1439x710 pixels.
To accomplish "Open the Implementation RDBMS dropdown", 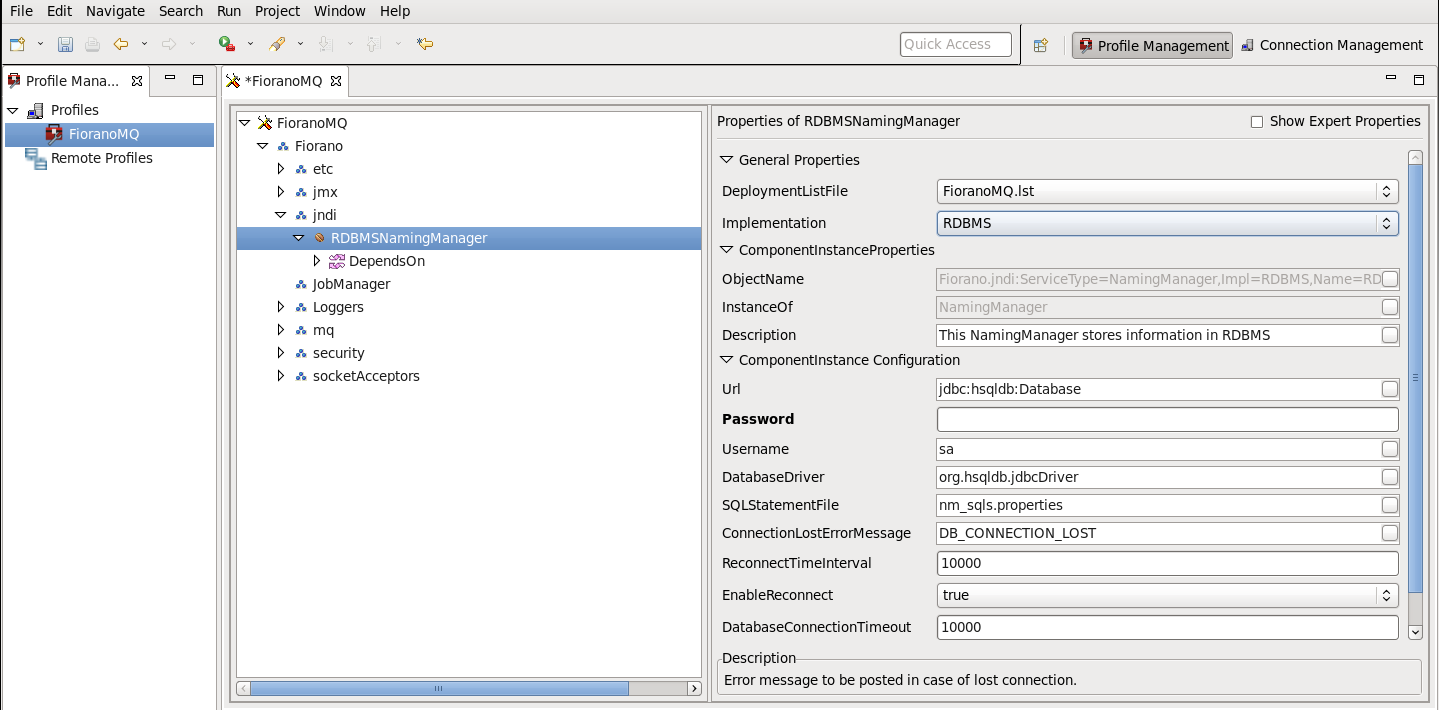I will [x=1167, y=223].
